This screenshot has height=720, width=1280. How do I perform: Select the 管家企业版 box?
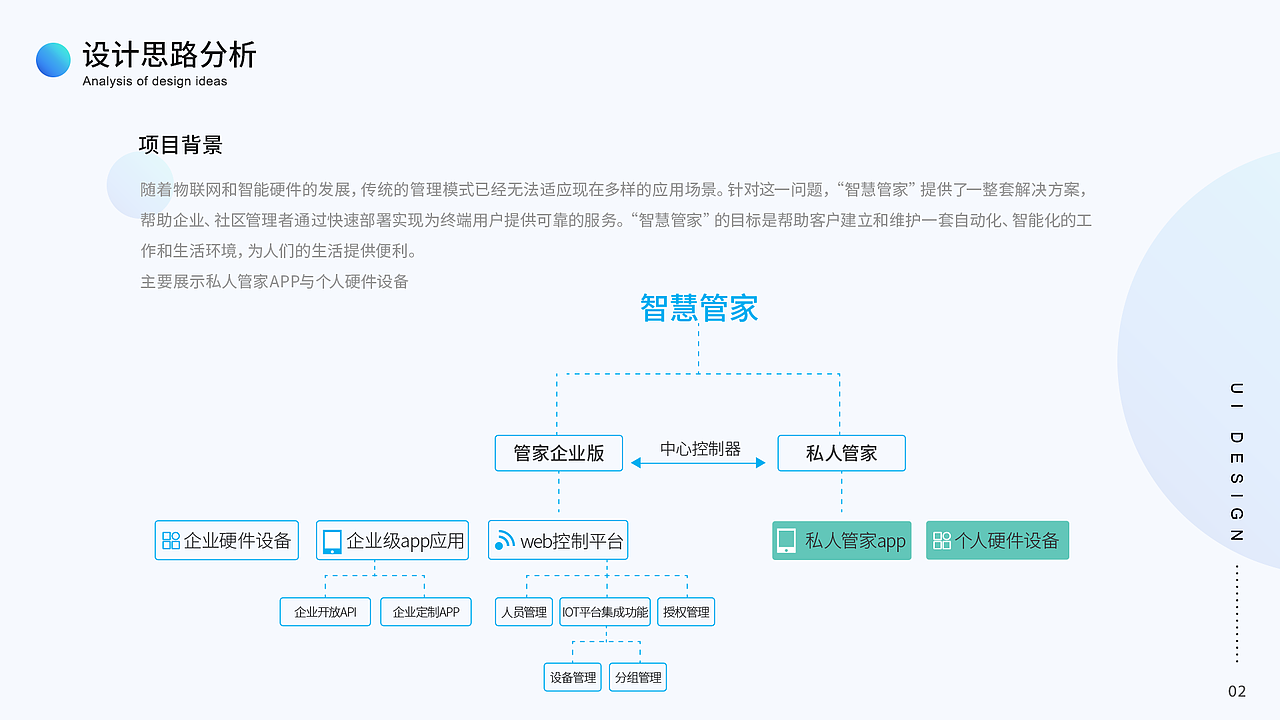click(558, 453)
